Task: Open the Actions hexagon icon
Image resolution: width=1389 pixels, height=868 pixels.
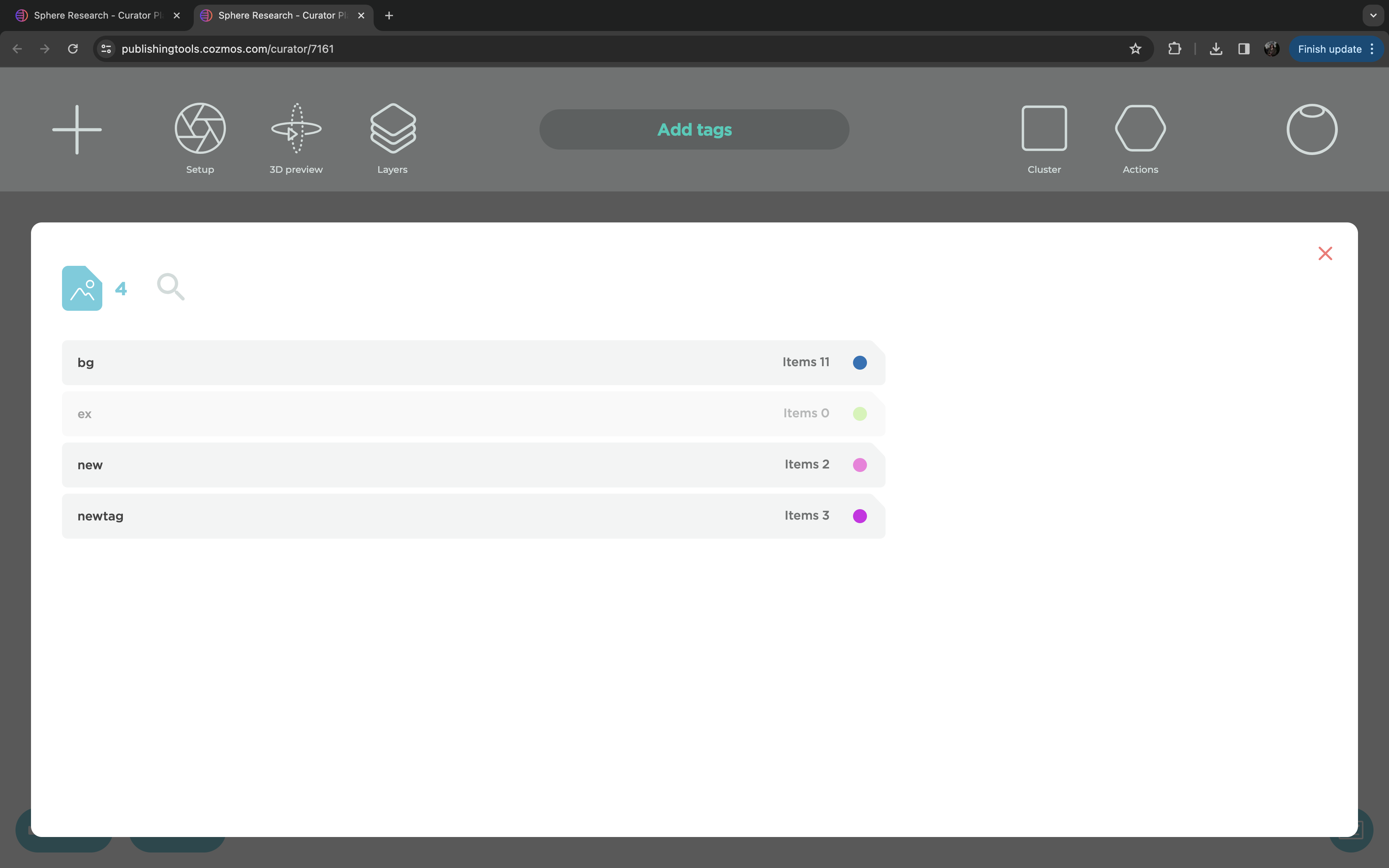Action: click(x=1140, y=129)
